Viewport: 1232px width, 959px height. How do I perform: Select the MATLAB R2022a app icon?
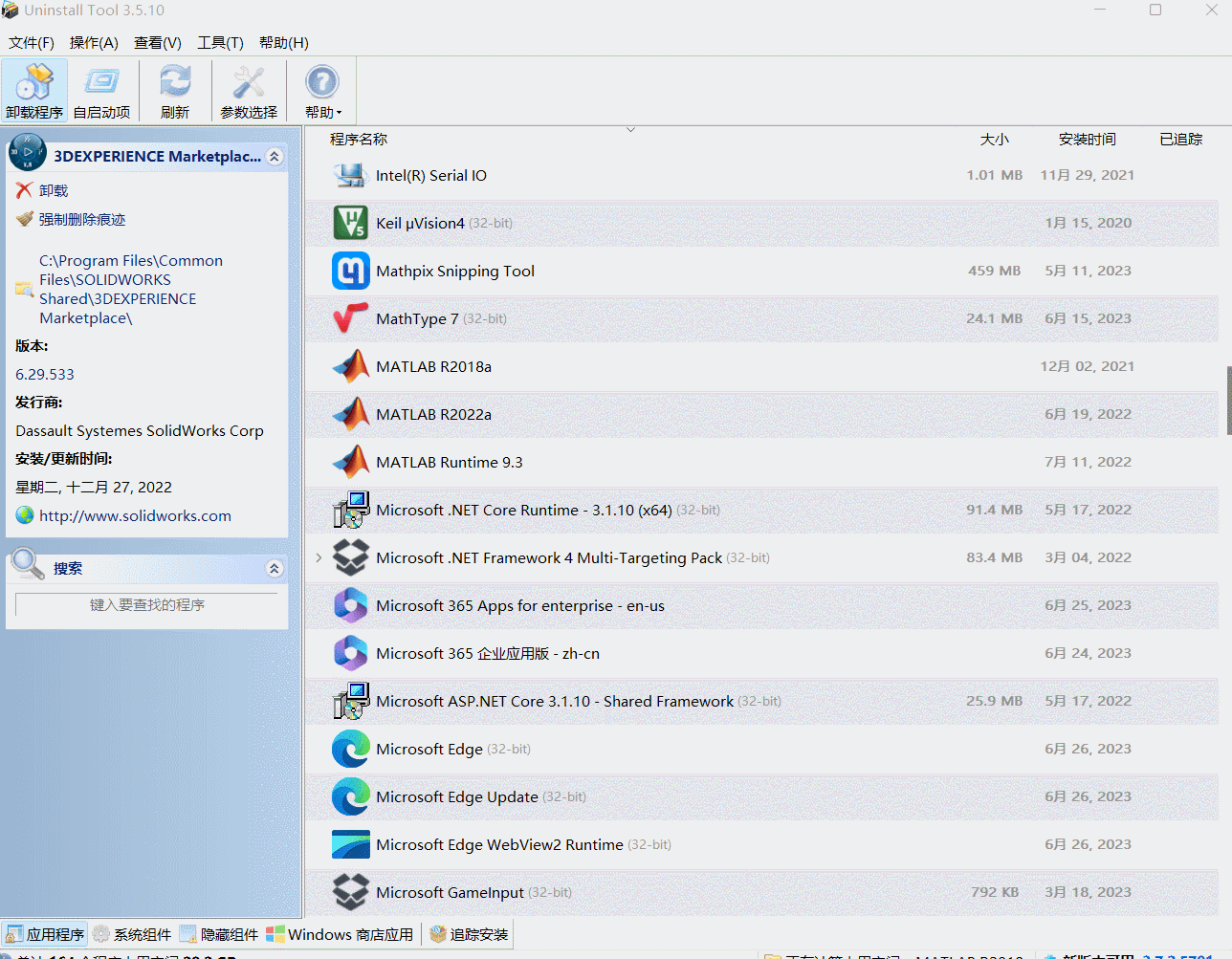[350, 414]
